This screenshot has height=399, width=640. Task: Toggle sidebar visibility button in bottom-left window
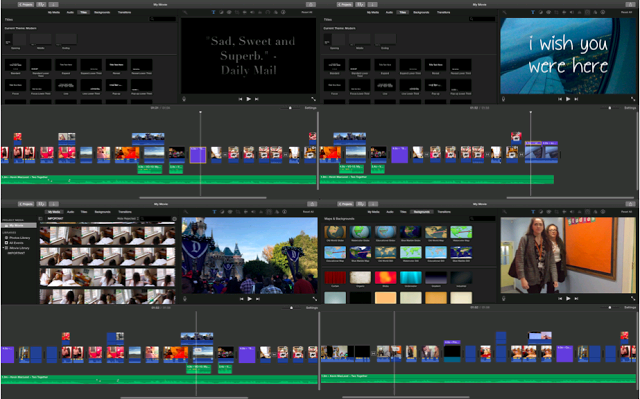[40, 219]
